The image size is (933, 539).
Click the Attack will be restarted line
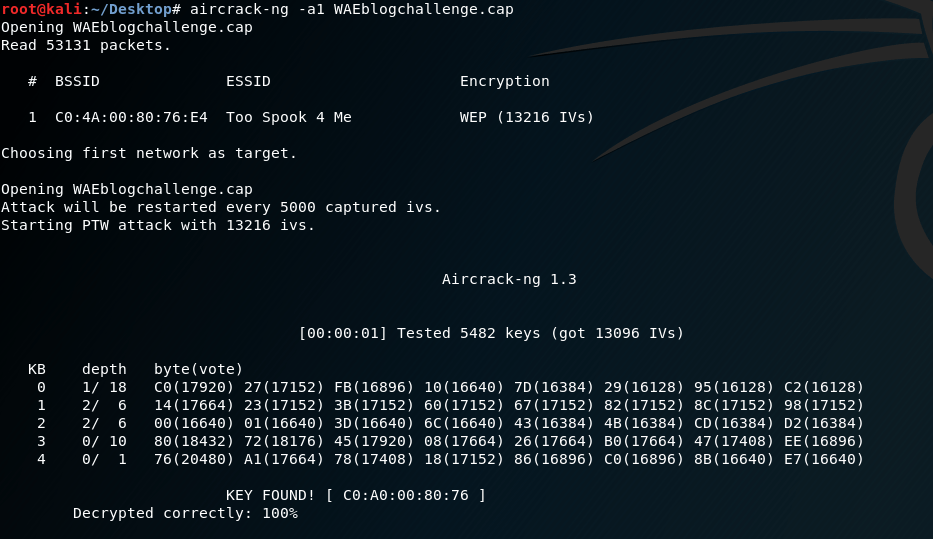[221, 207]
